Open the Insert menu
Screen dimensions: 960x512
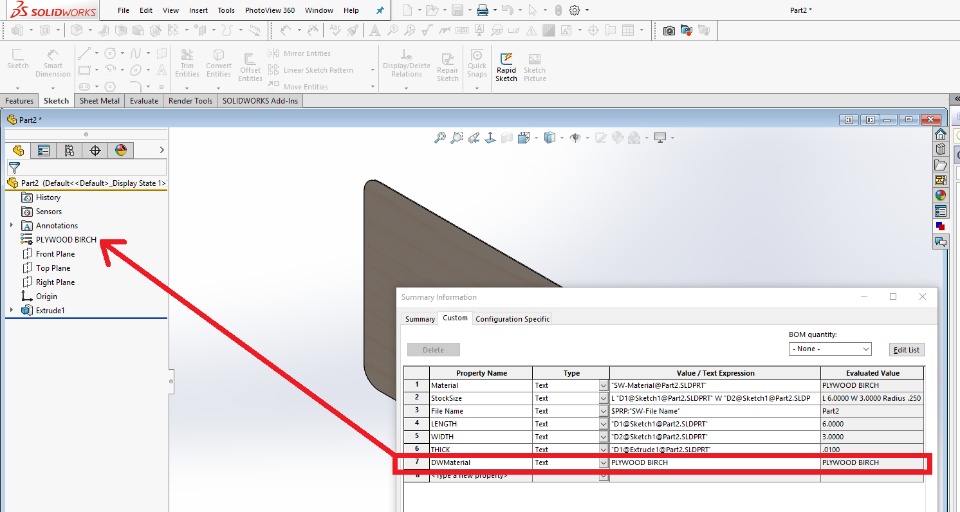pos(198,10)
